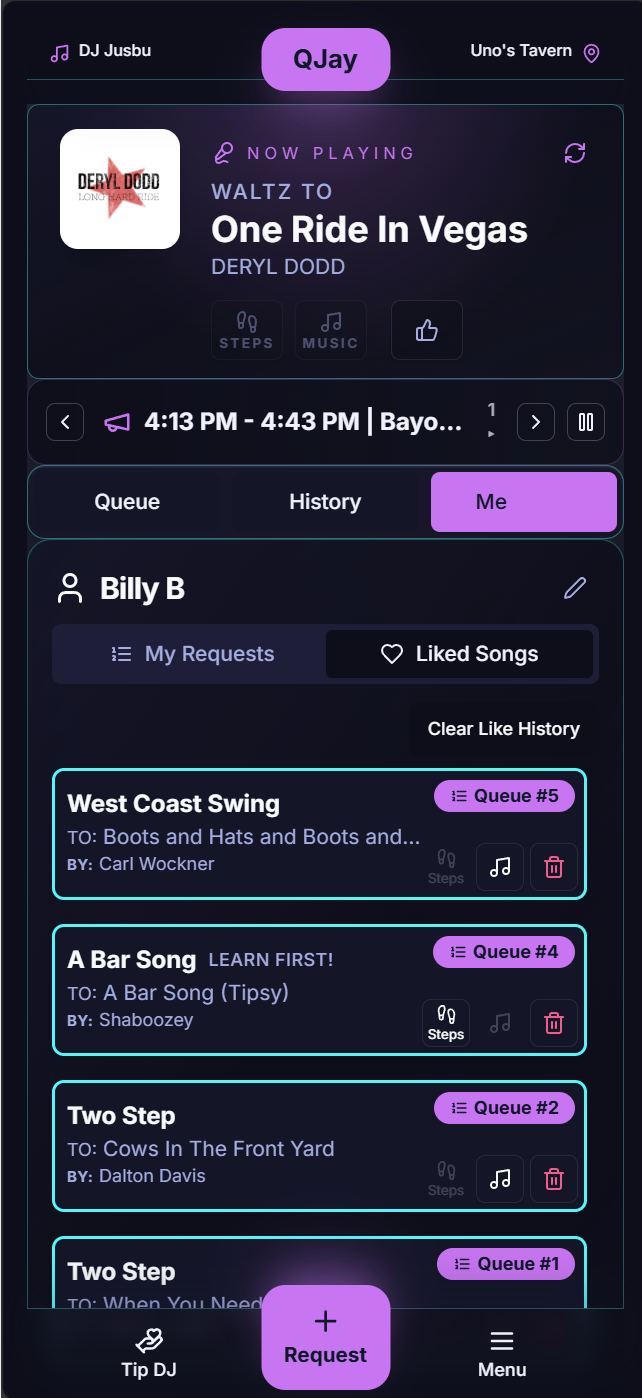This screenshot has height=1398, width=642.
Task: Switch to My Requests view
Action: tap(192, 653)
